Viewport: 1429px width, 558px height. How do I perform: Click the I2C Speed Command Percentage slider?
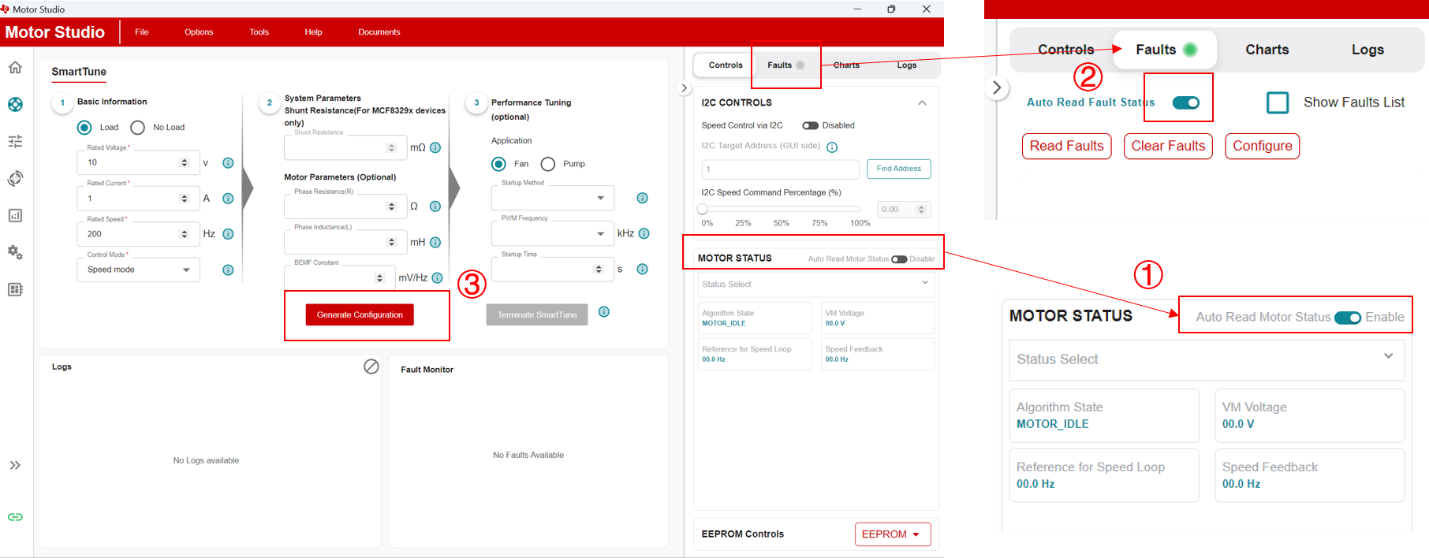click(781, 209)
